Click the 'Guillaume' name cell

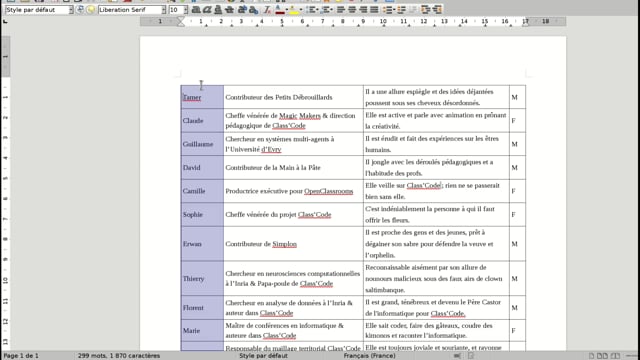(x=202, y=144)
